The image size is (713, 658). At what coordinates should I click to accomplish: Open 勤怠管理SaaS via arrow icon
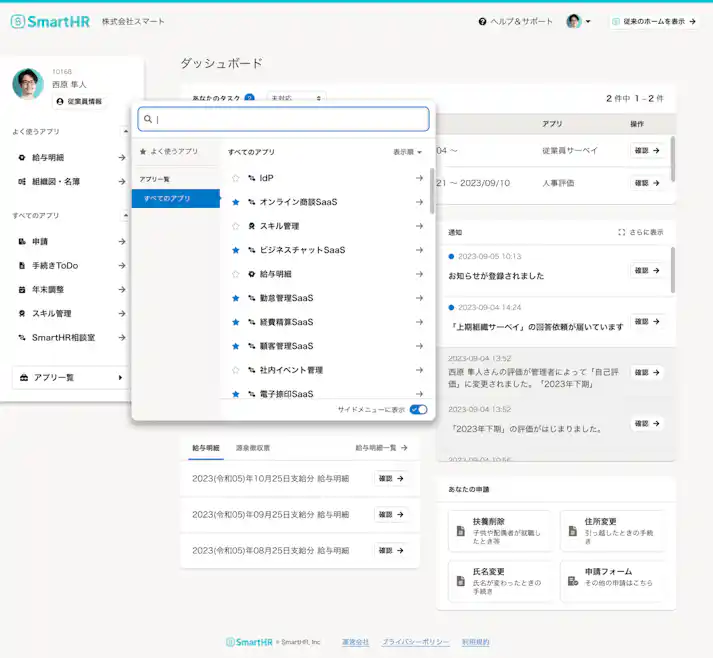[x=419, y=298]
